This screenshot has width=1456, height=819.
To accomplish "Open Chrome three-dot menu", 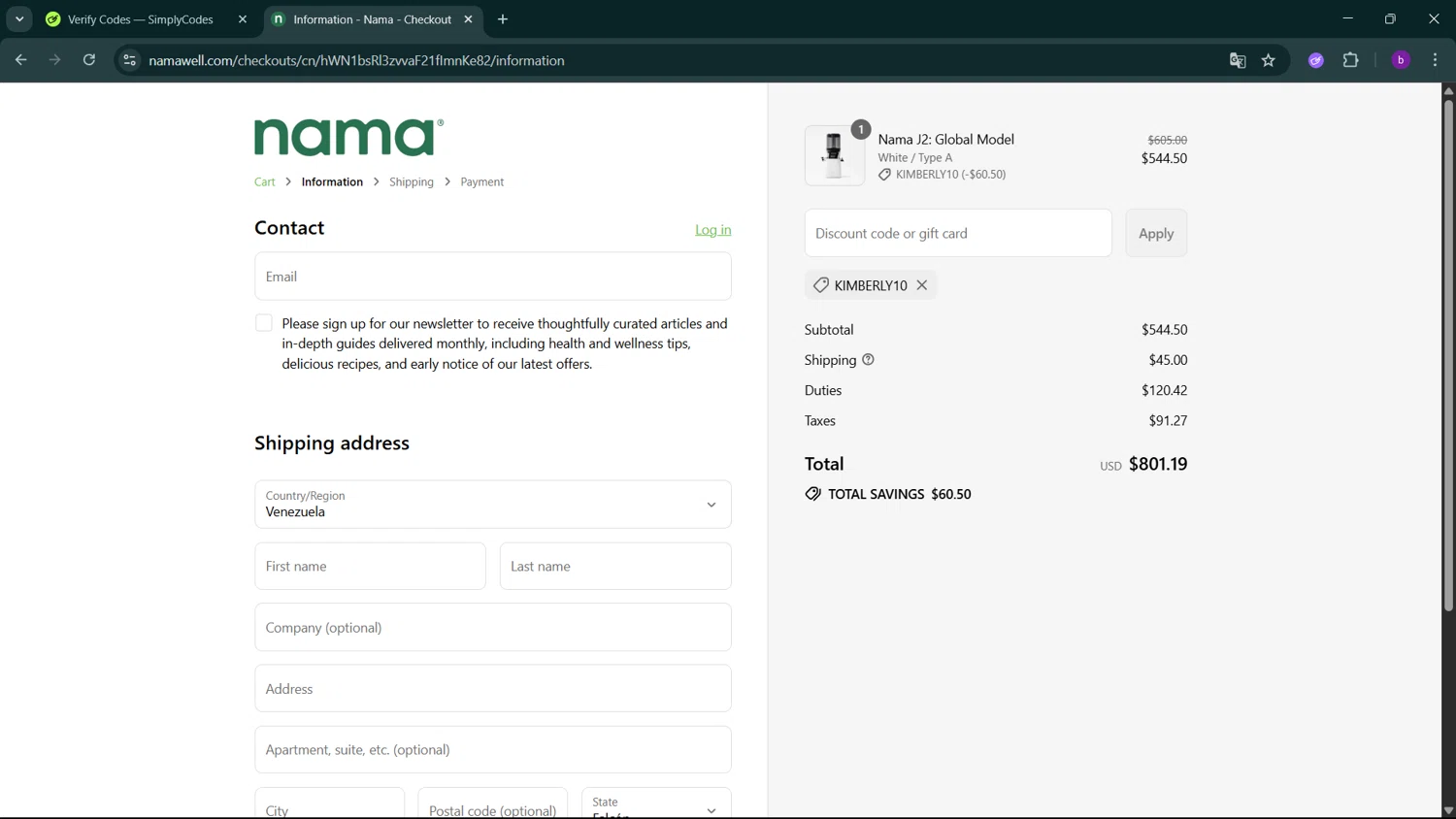I will point(1436,60).
